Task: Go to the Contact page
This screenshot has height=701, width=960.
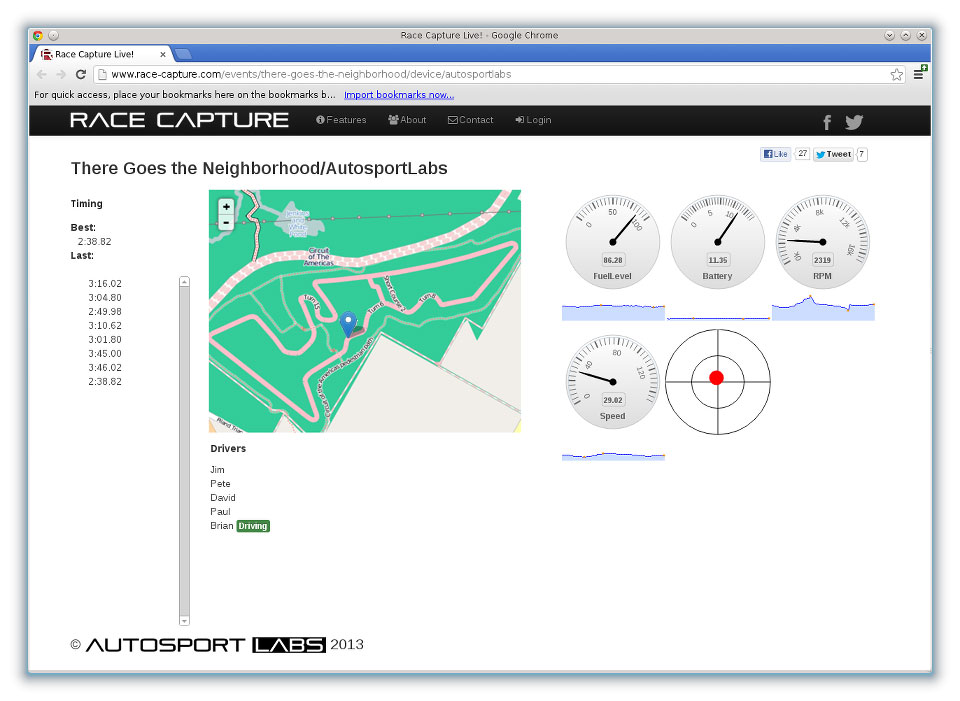Action: pos(471,120)
